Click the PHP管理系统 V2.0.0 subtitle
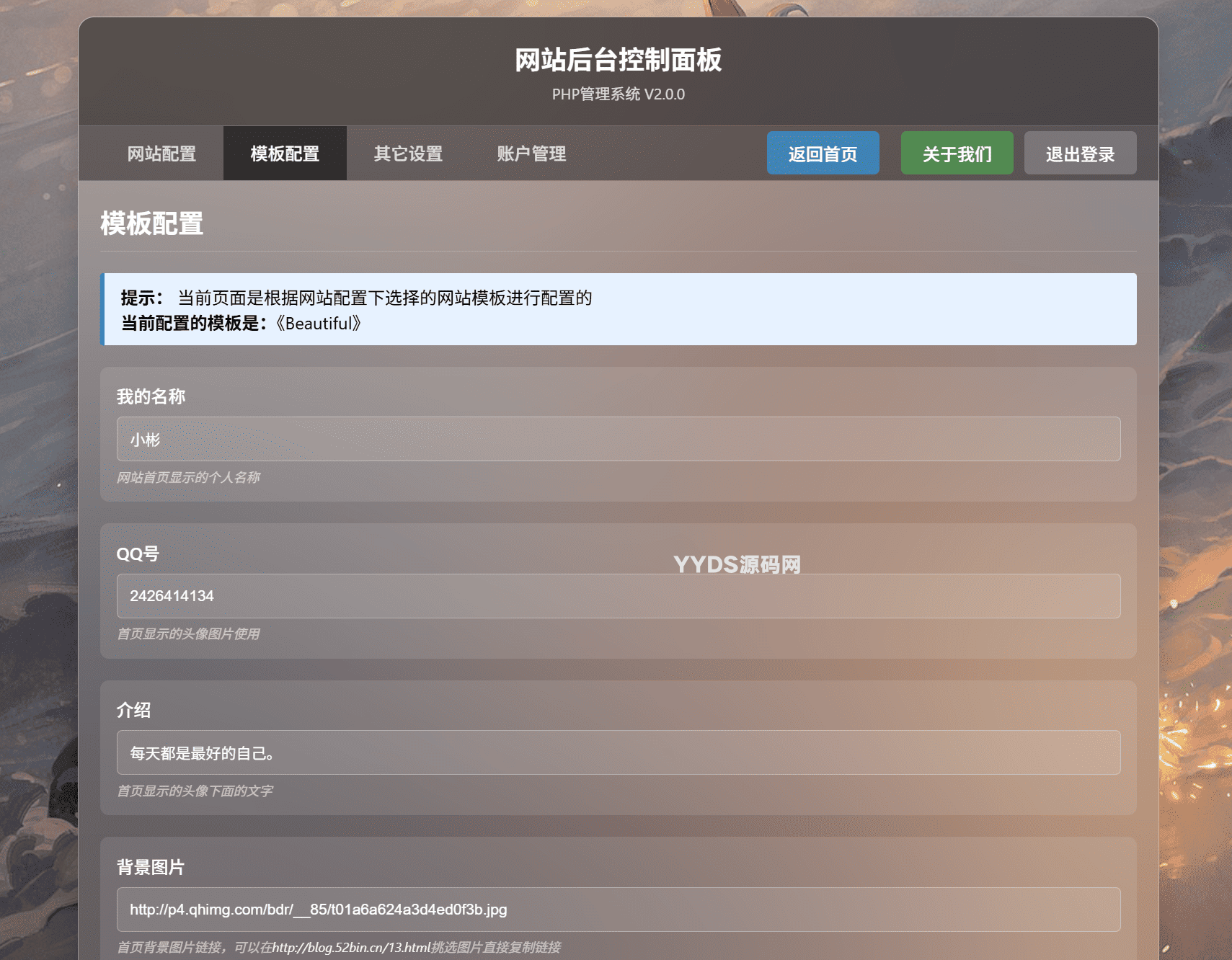Image resolution: width=1232 pixels, height=960 pixels. coord(617,94)
